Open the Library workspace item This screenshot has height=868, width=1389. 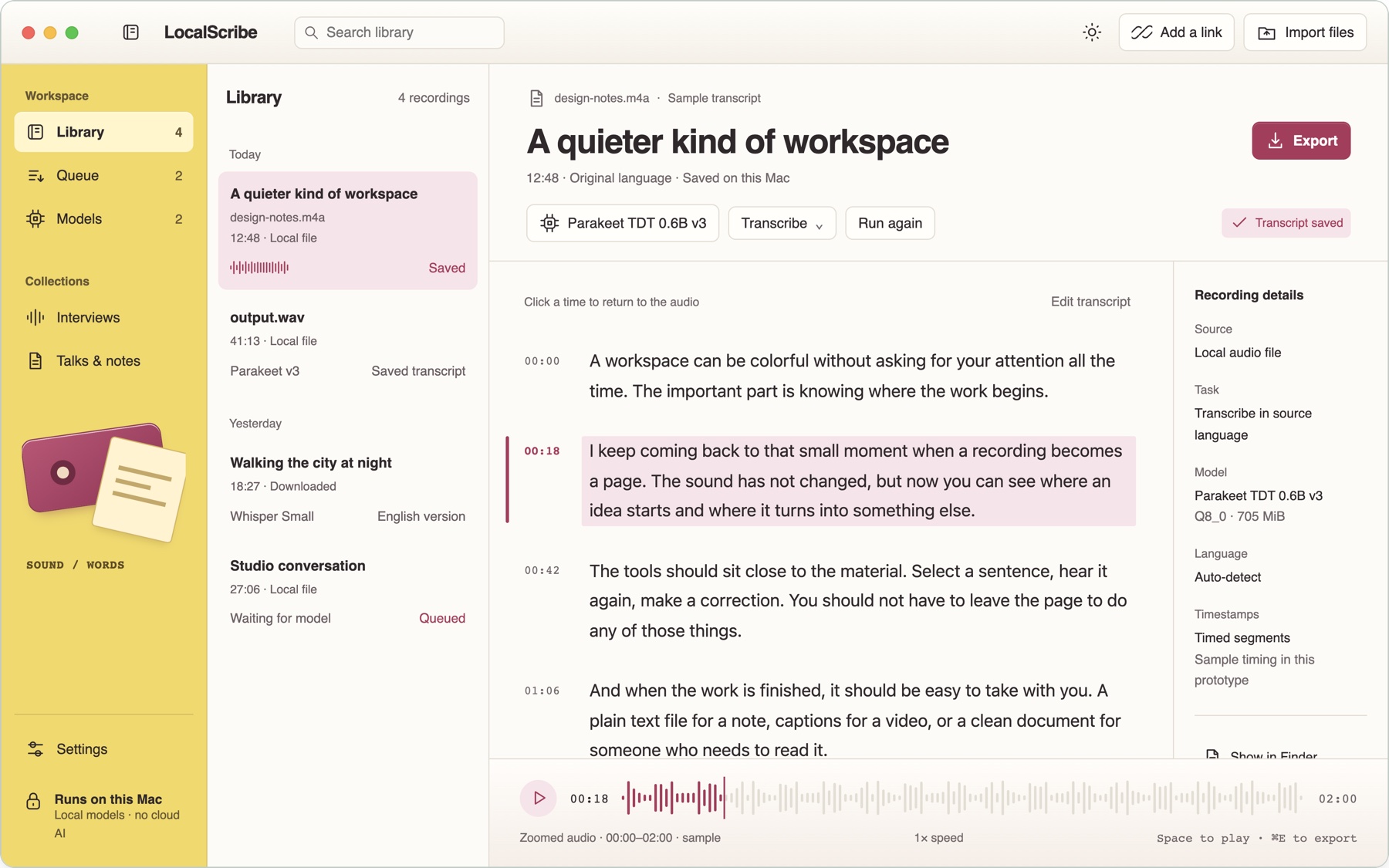click(103, 132)
